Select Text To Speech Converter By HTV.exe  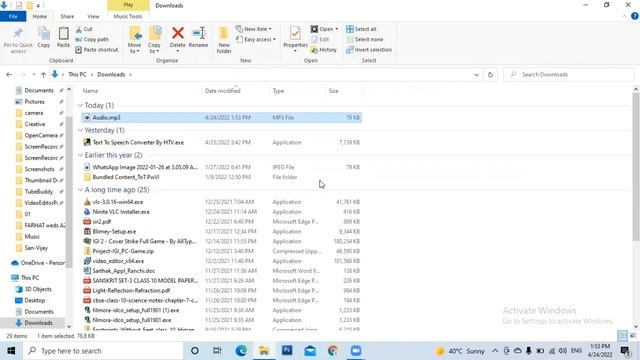click(x=222, y=142)
